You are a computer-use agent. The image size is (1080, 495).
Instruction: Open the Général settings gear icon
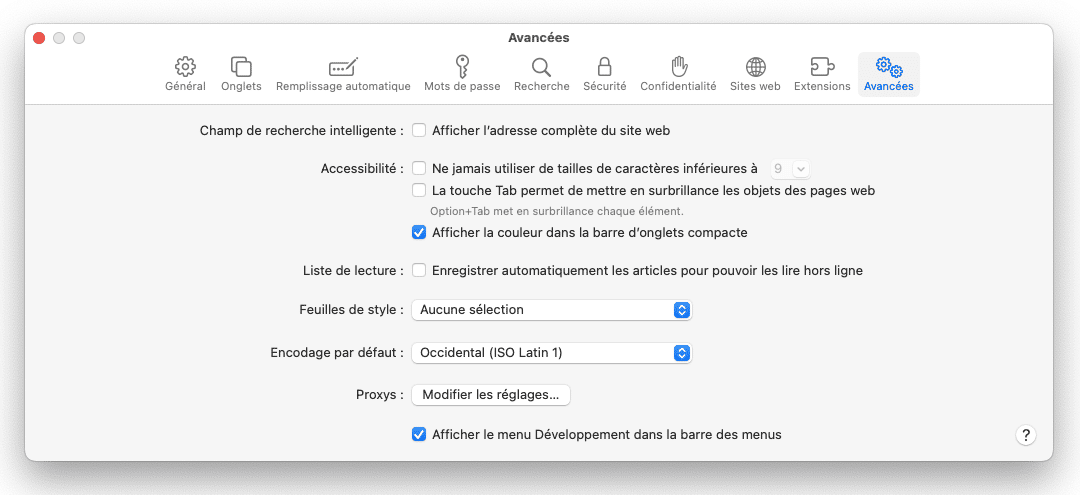tap(185, 67)
